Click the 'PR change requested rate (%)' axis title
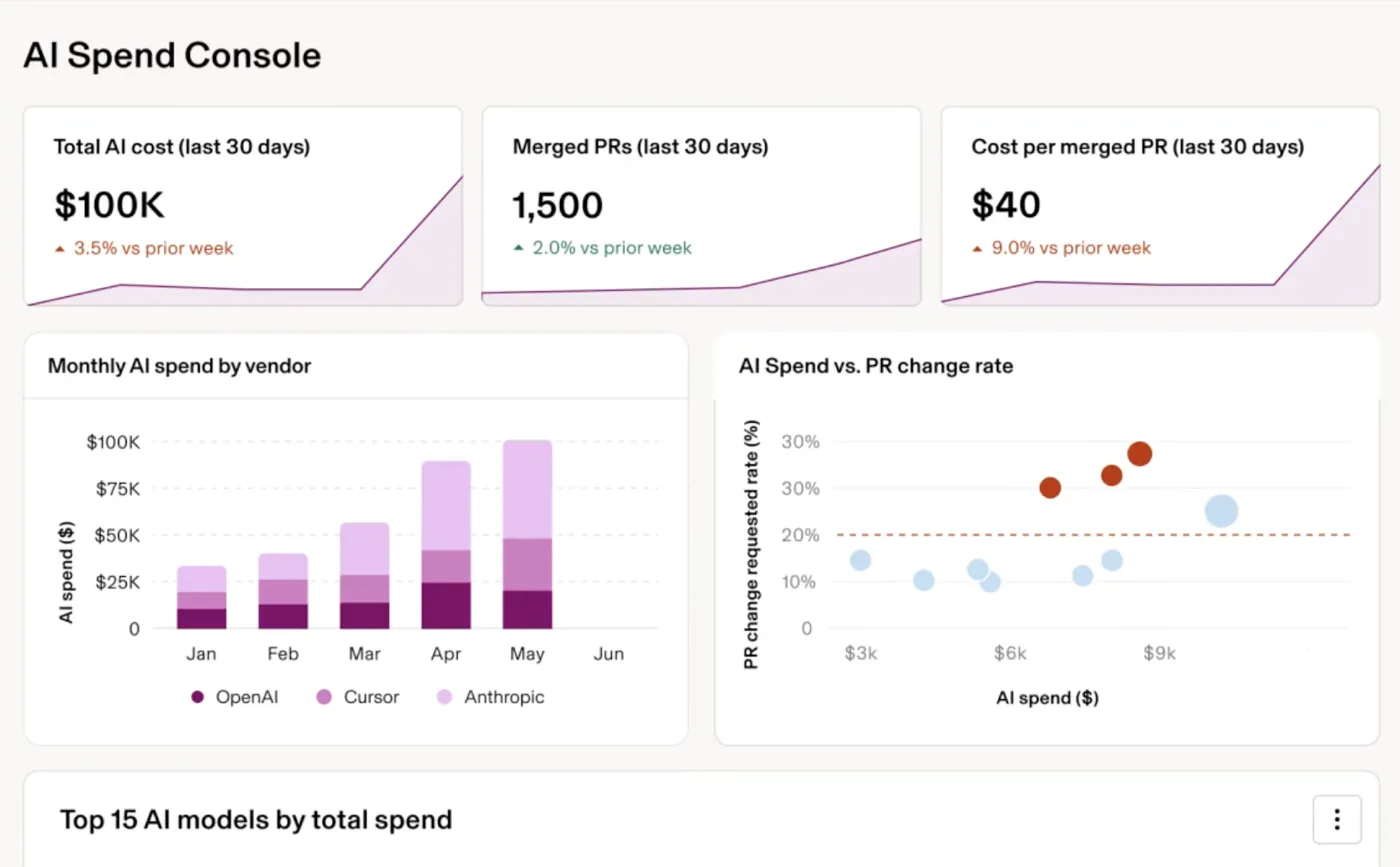This screenshot has height=867, width=1400. pos(752,545)
